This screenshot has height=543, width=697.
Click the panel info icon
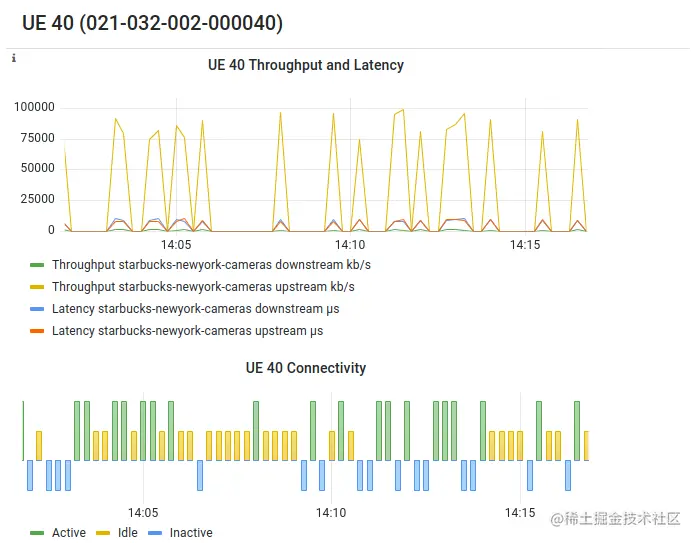[14, 58]
